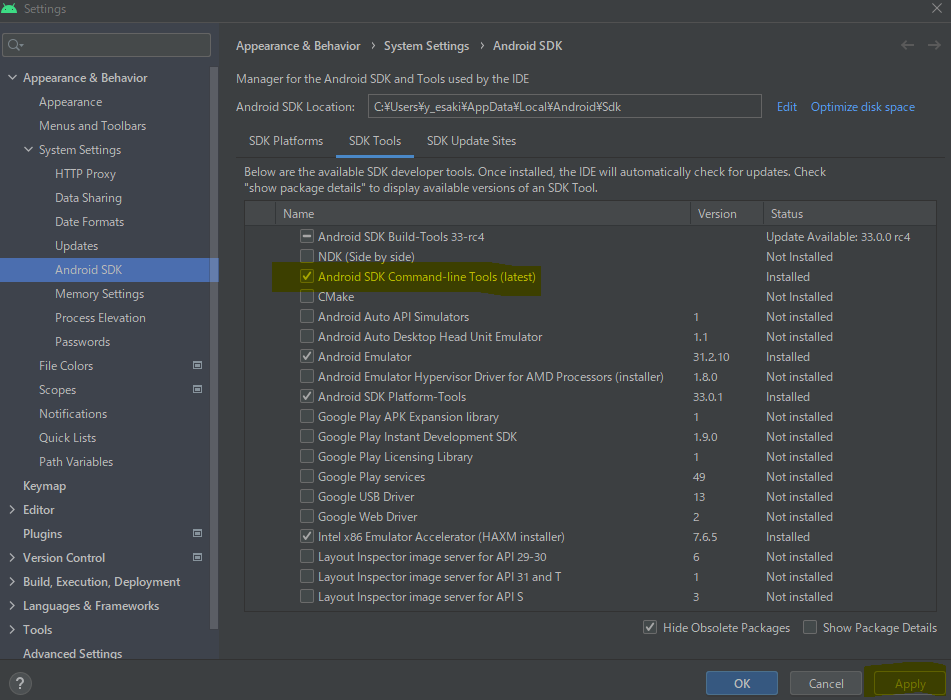The image size is (951, 700).
Task: Click the project-level icon beside File Colors
Action: (197, 365)
